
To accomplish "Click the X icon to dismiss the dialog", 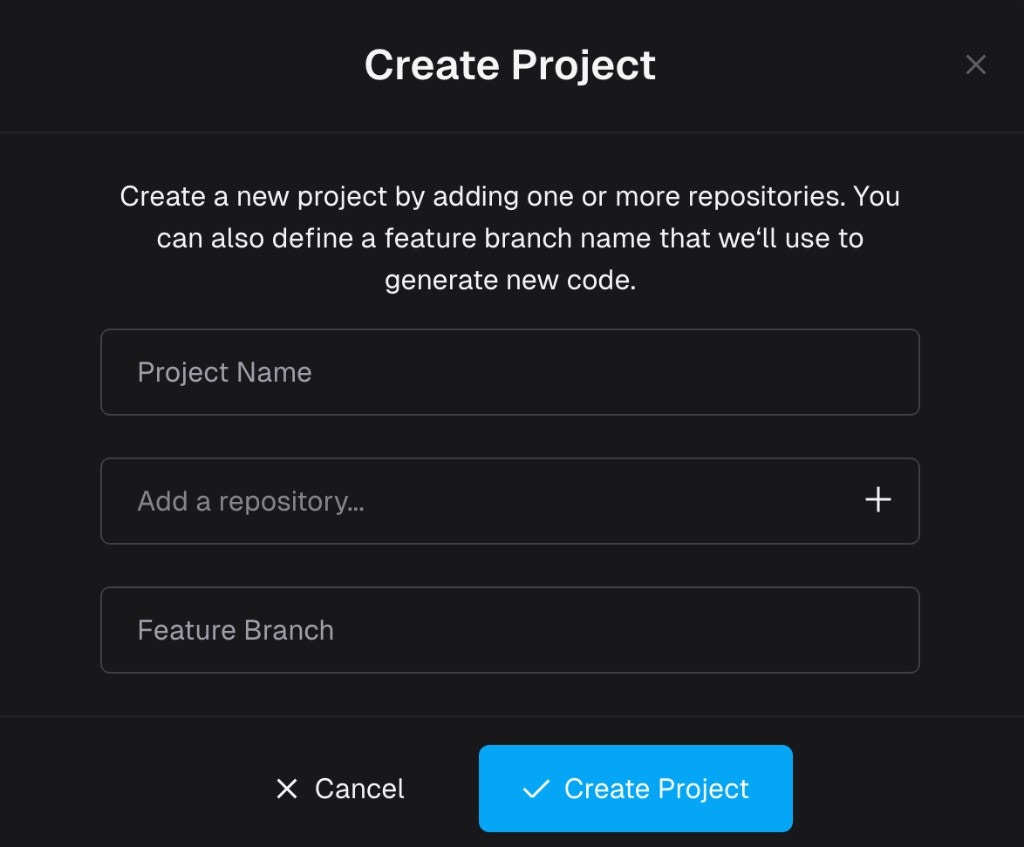I will pos(976,64).
